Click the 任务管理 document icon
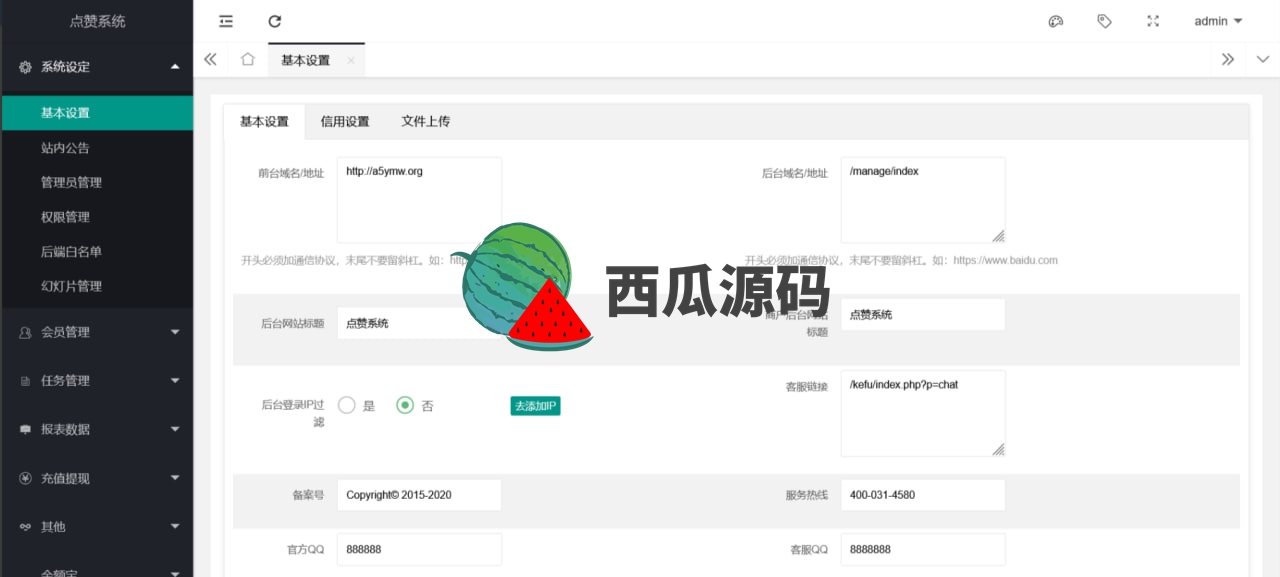This screenshot has width=1280, height=577. click(26, 381)
